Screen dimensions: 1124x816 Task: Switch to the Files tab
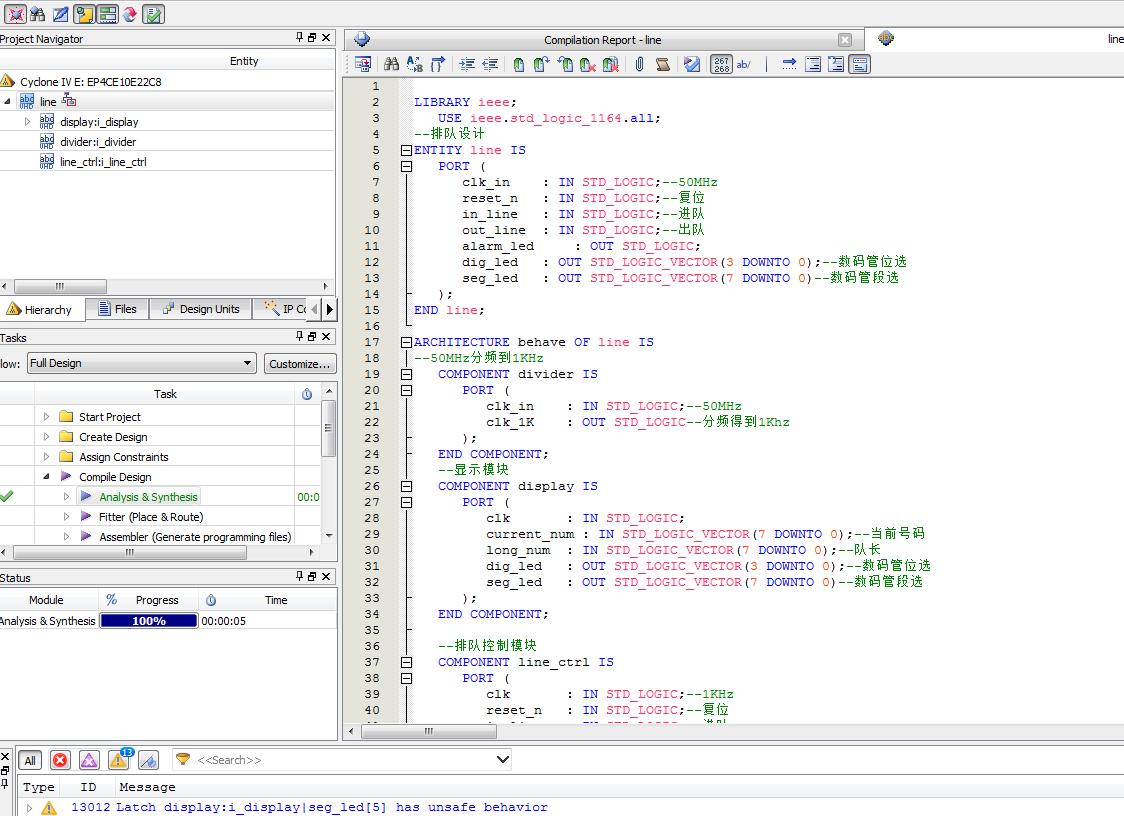(116, 309)
